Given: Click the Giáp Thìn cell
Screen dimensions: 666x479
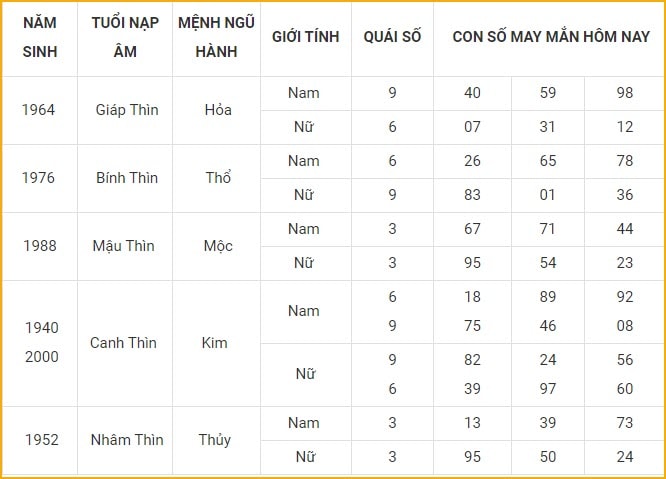Looking at the screenshot, I should pyautogui.click(x=127, y=110).
